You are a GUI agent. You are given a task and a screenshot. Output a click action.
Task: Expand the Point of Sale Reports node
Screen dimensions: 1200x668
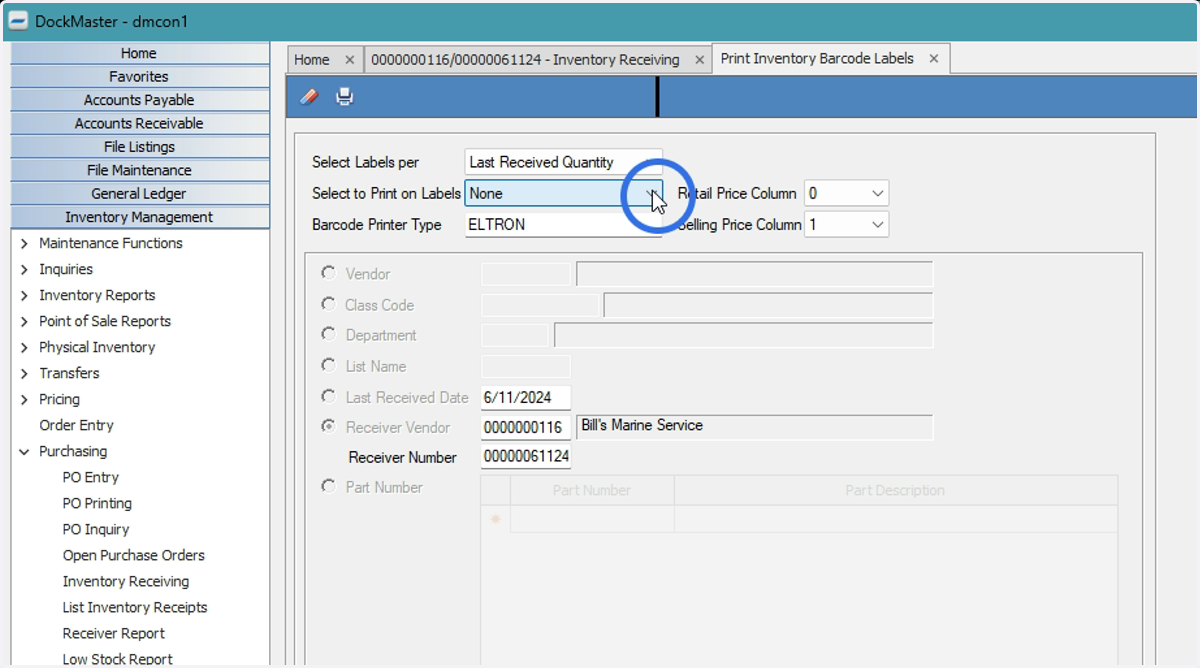[x=25, y=321]
